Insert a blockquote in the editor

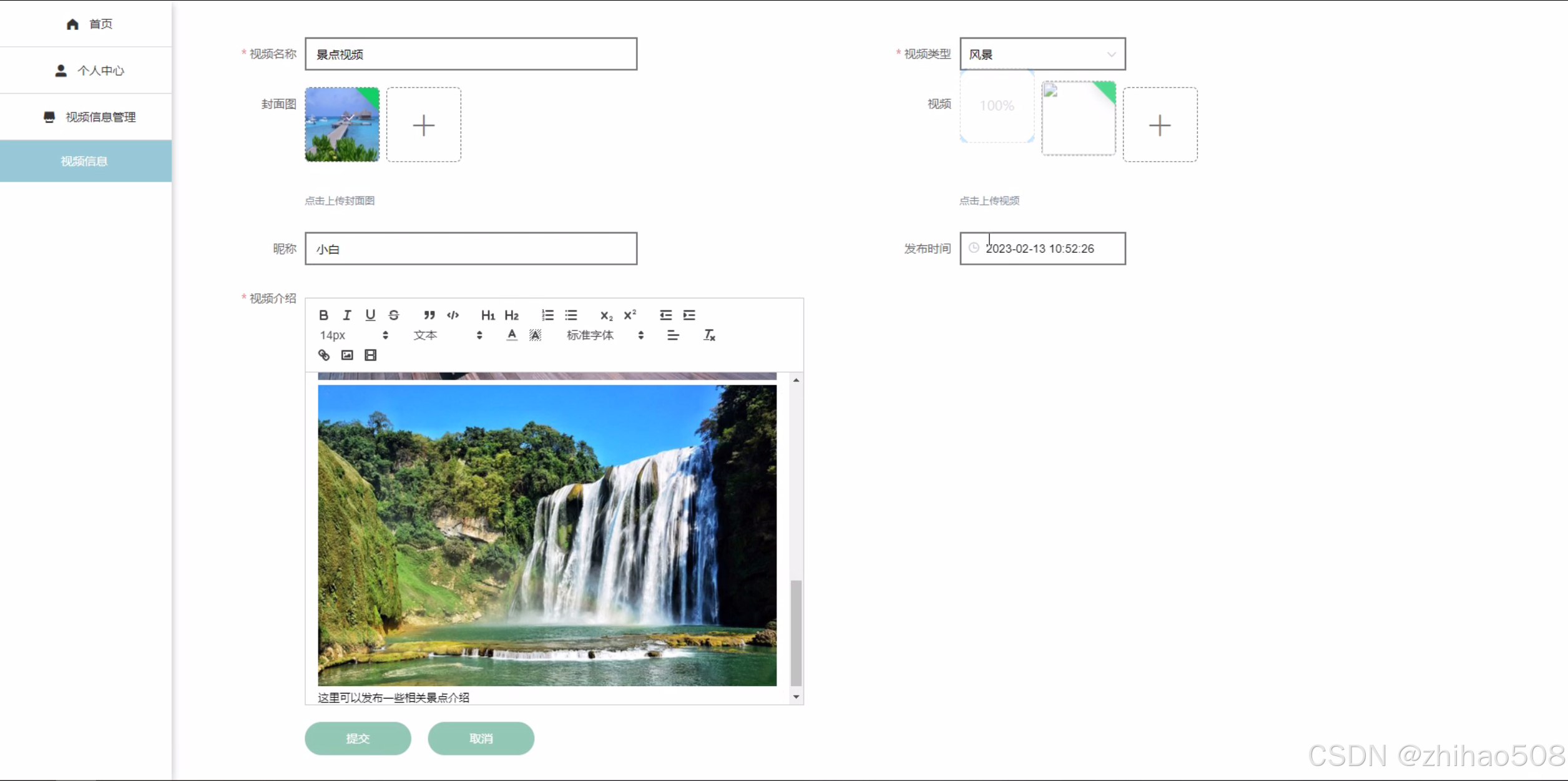[x=429, y=315]
